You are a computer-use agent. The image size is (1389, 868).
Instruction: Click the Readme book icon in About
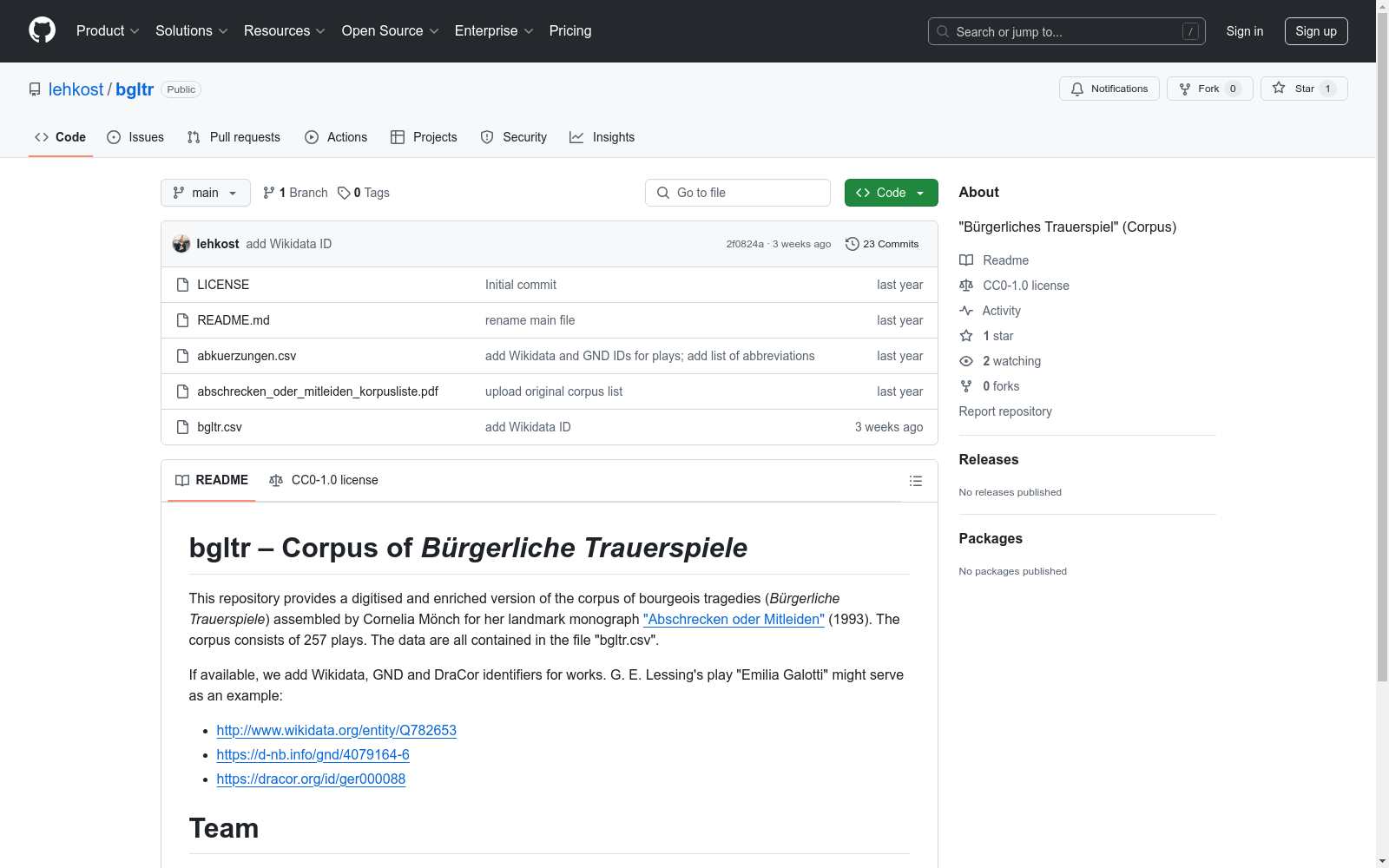pyautogui.click(x=966, y=260)
